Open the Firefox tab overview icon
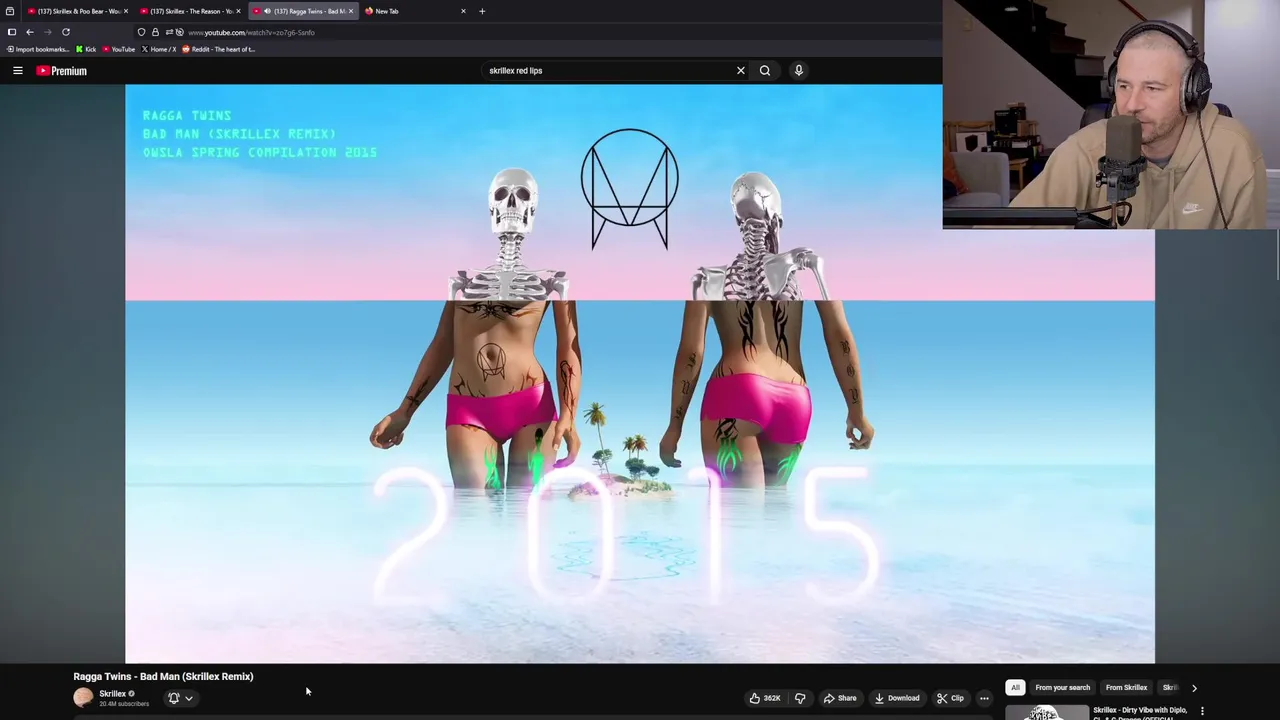The image size is (1280, 720). click(9, 11)
